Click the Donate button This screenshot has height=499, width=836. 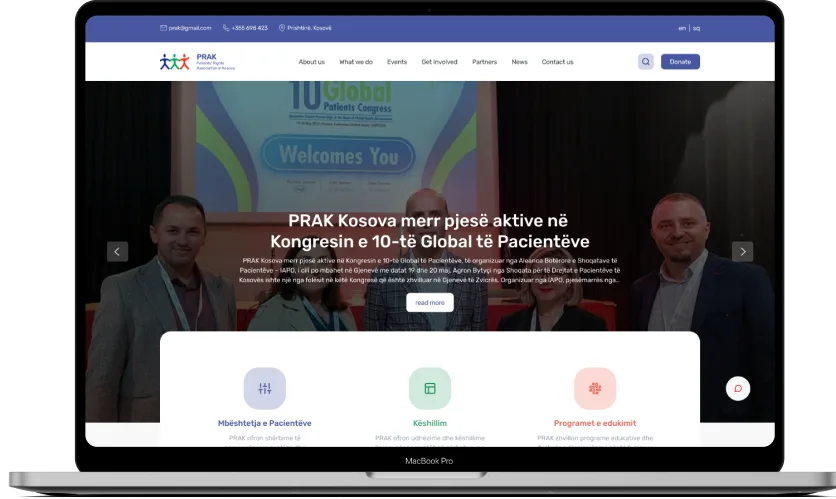(x=680, y=62)
